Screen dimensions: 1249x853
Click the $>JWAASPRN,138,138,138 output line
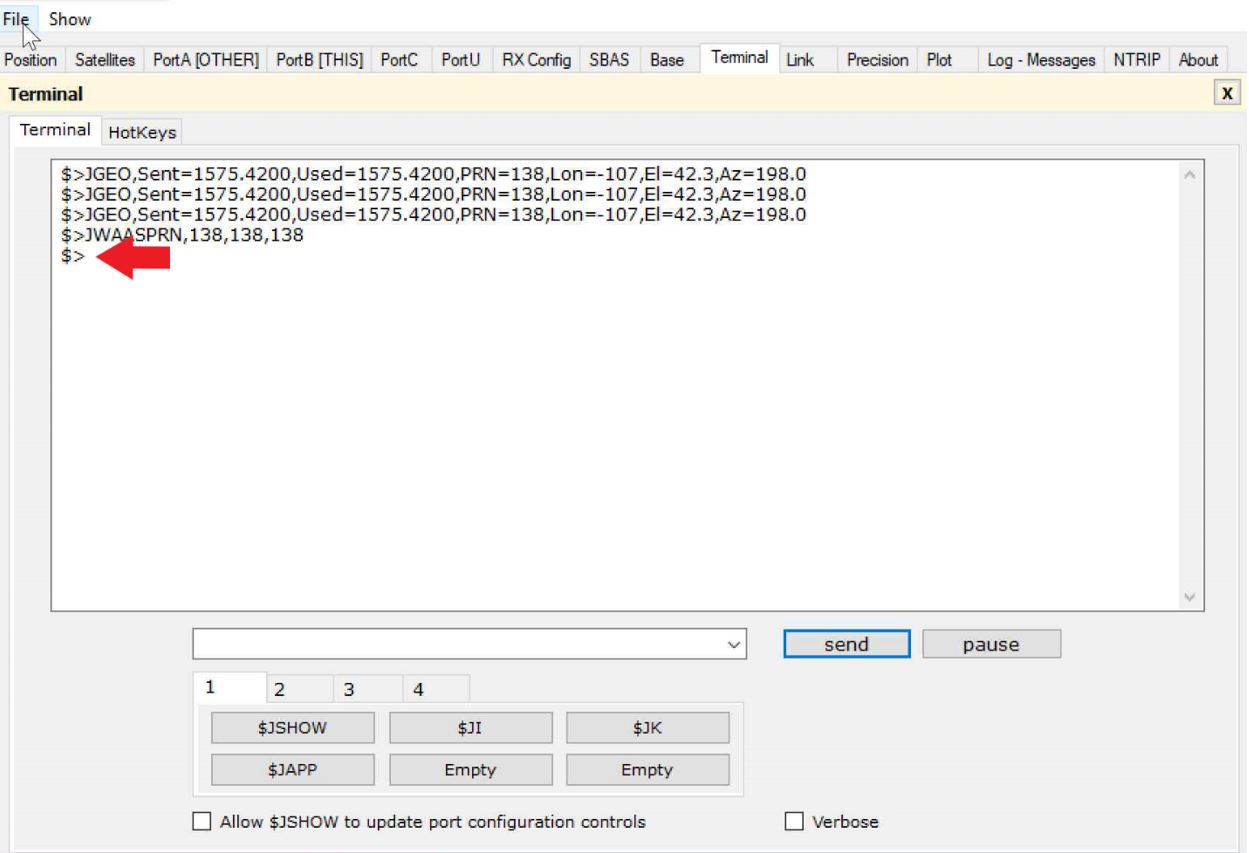(x=182, y=236)
